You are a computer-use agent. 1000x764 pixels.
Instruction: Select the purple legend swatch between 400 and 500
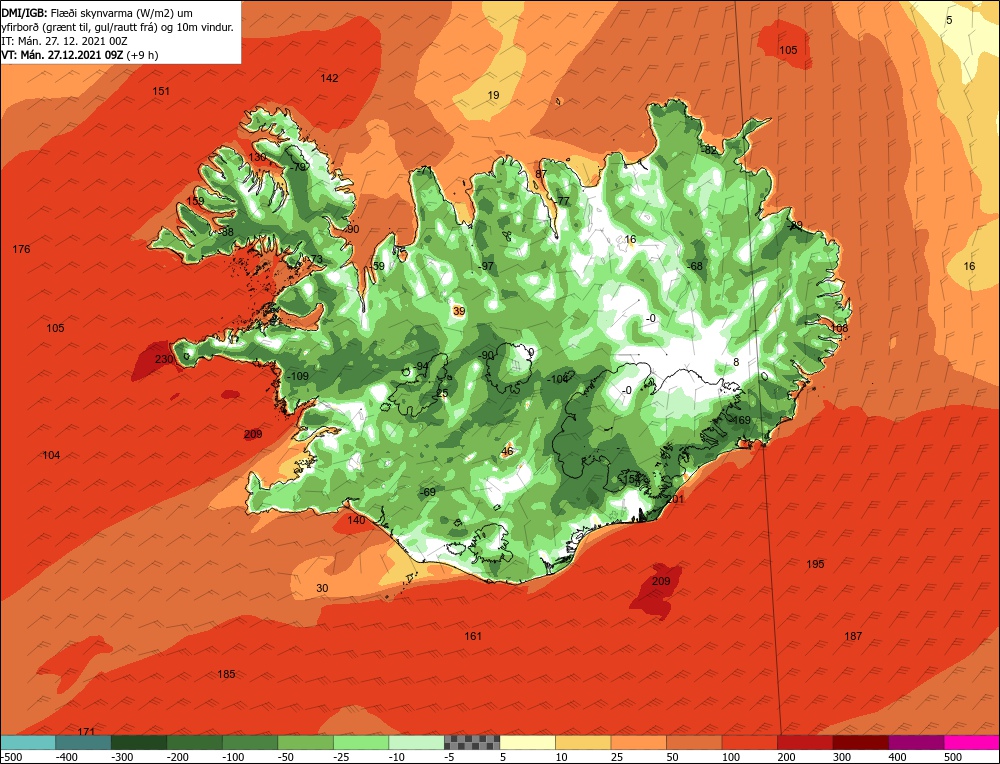tap(916, 742)
